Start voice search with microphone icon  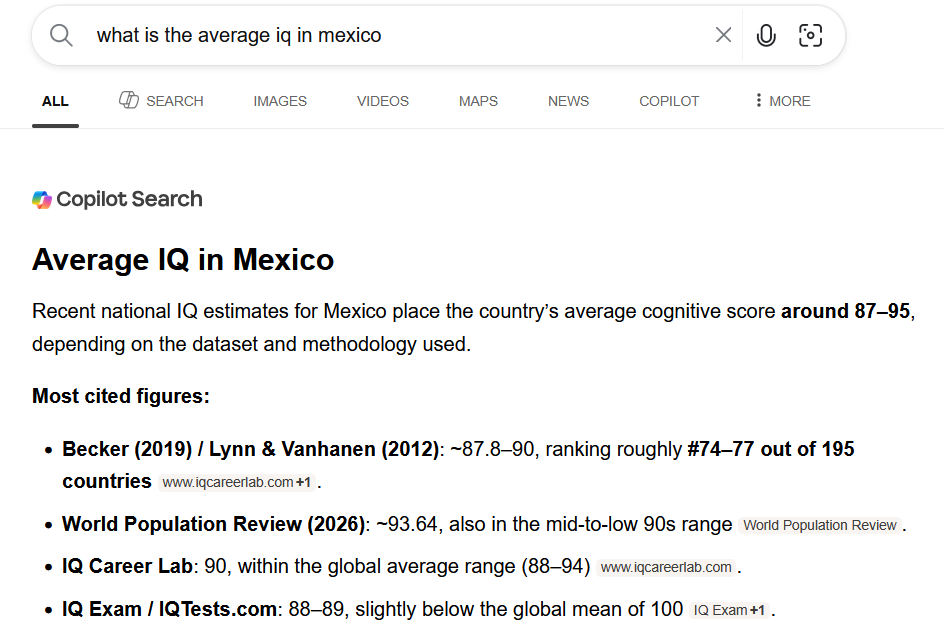pos(766,36)
